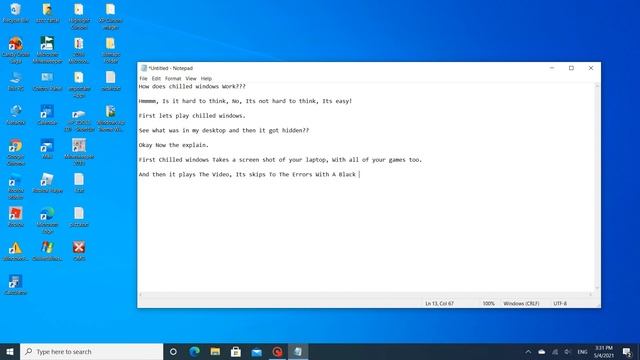
Task: Open the Mail app from the taskbar
Action: [256, 351]
